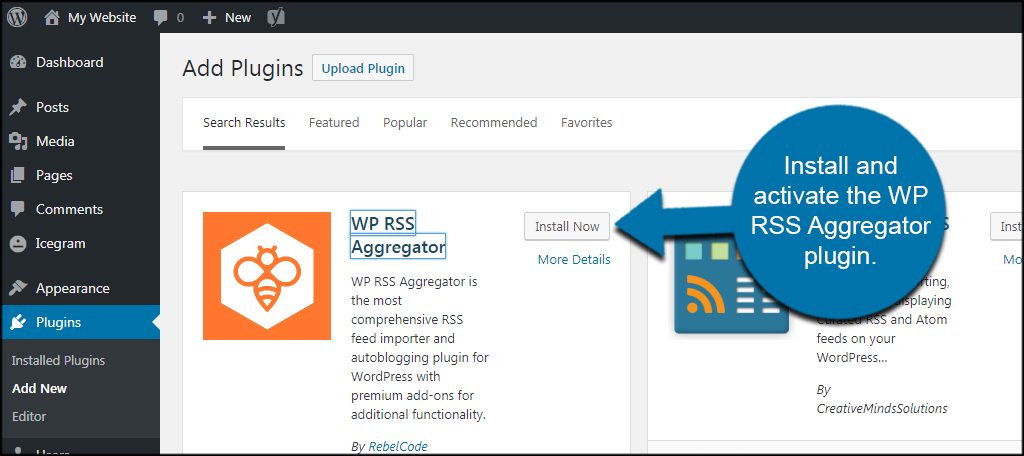Open My Website site link
The width and height of the screenshot is (1024, 456).
point(102,18)
